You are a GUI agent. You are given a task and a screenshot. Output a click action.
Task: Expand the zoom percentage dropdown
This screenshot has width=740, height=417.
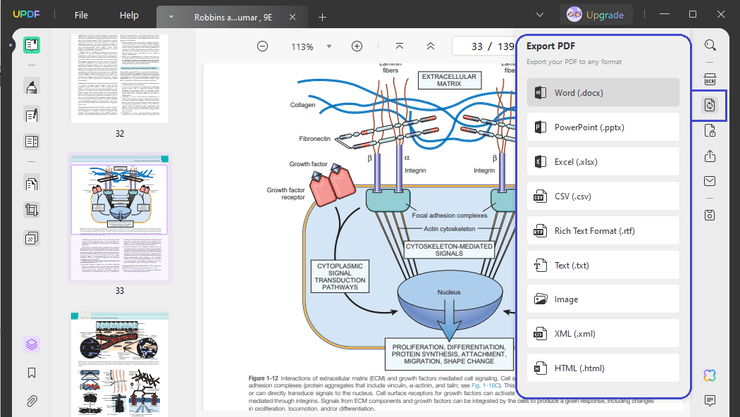329,47
